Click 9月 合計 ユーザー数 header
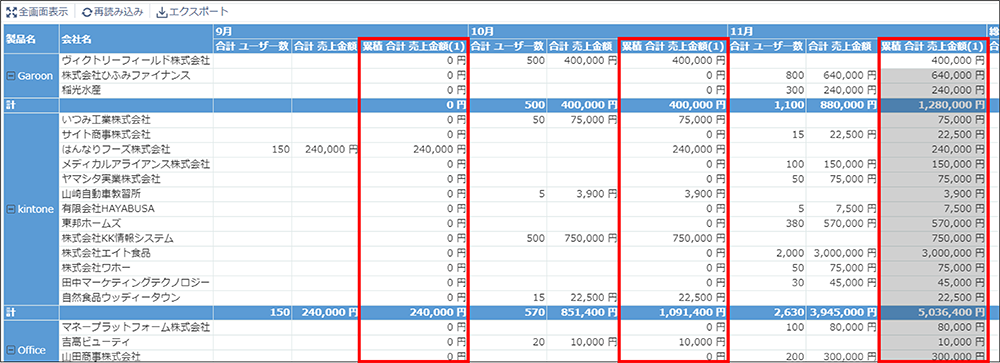Image resolution: width=1000 pixels, height=363 pixels. tap(253, 46)
